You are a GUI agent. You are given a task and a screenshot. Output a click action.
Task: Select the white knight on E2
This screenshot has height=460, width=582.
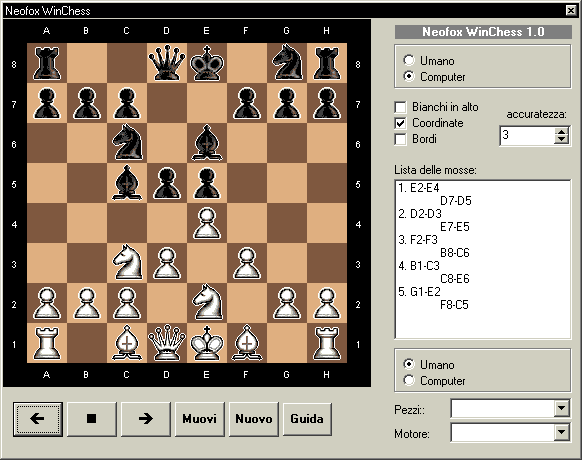tap(207, 303)
